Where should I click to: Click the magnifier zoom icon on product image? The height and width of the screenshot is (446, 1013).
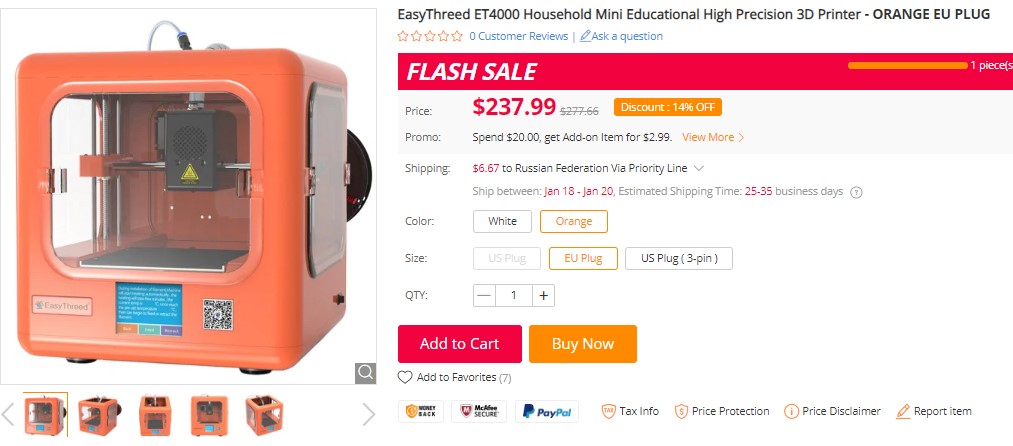click(x=365, y=372)
